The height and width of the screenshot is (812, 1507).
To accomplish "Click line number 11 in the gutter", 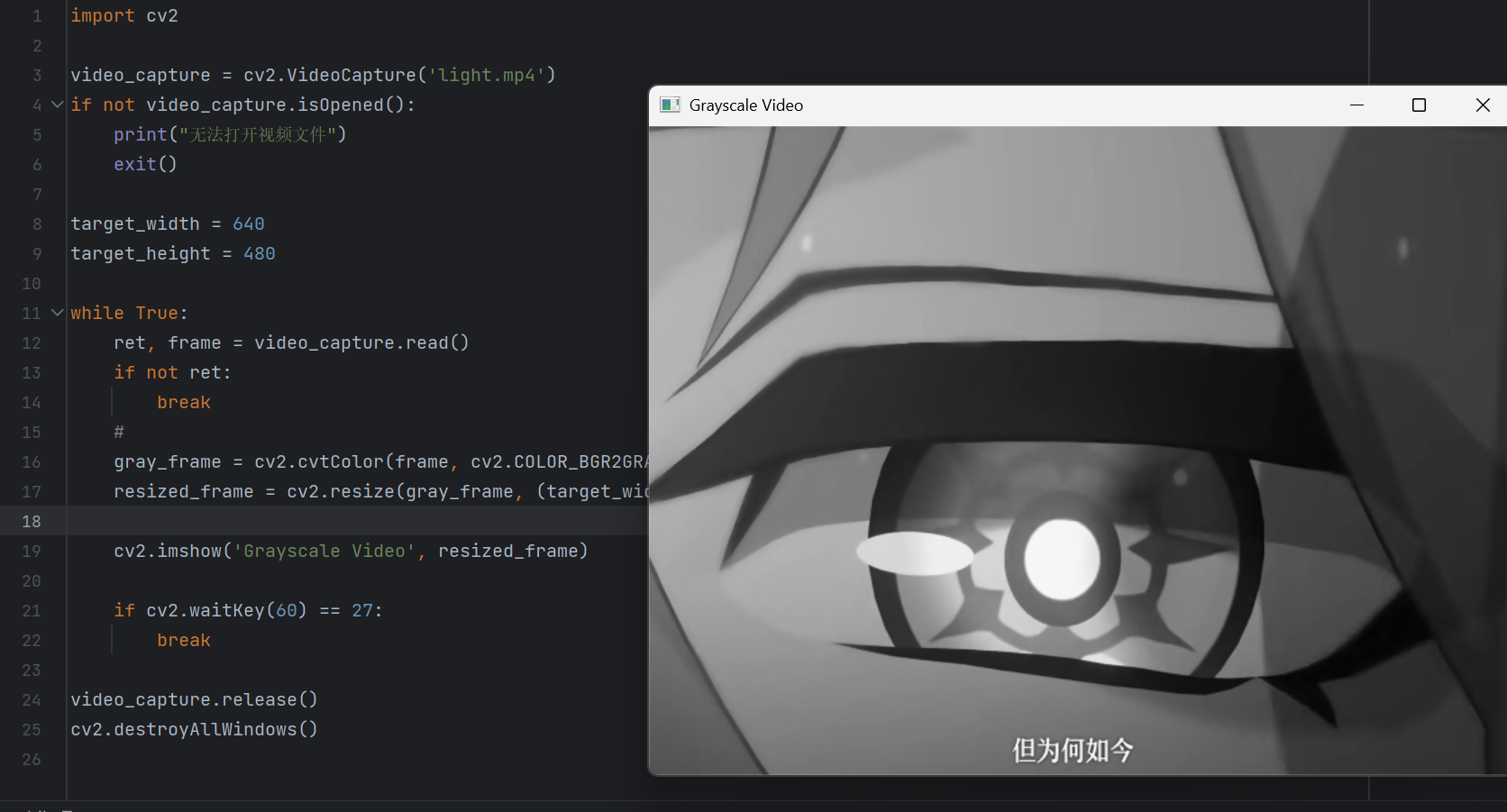I will coord(32,313).
